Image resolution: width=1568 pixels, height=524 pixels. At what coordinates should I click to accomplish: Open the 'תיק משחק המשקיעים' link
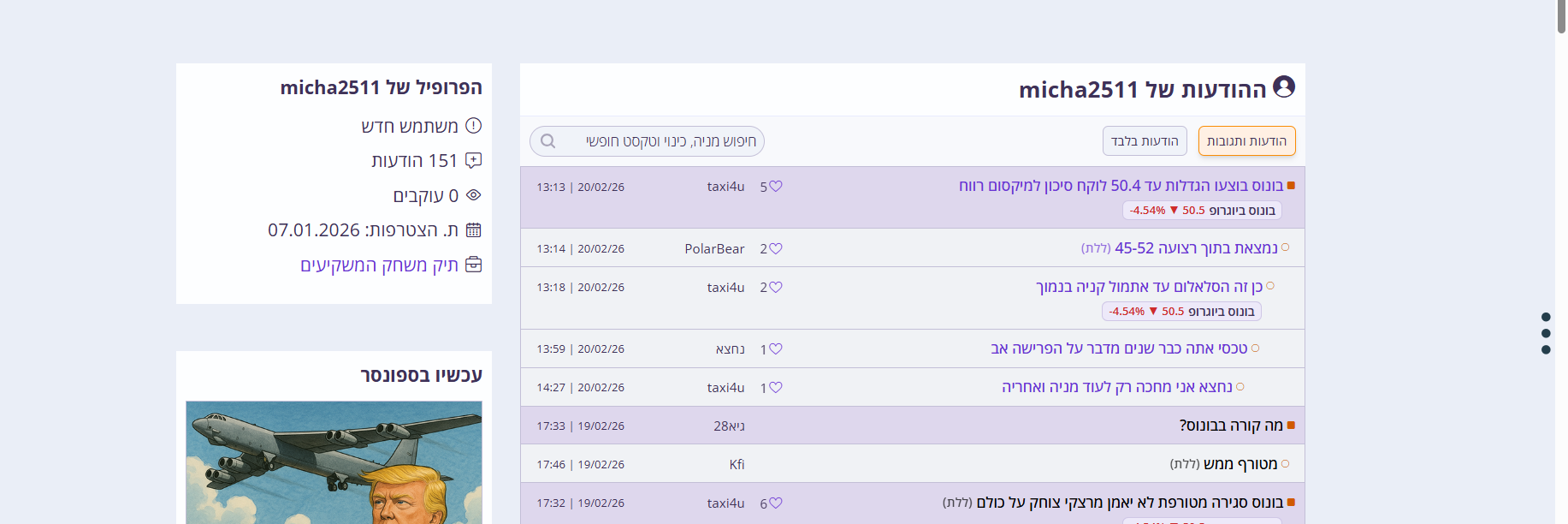pyautogui.click(x=379, y=265)
